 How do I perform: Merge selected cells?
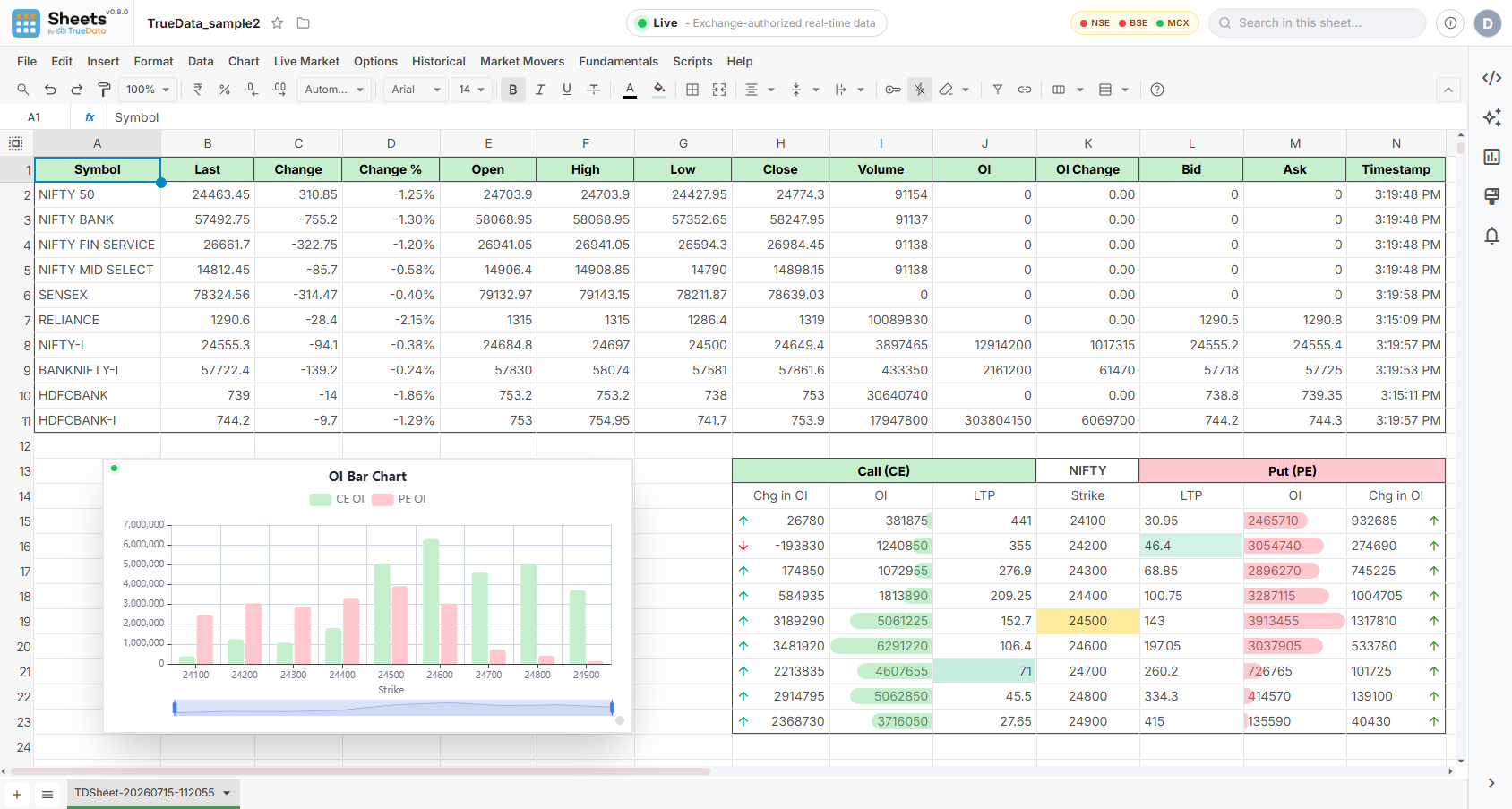(719, 90)
